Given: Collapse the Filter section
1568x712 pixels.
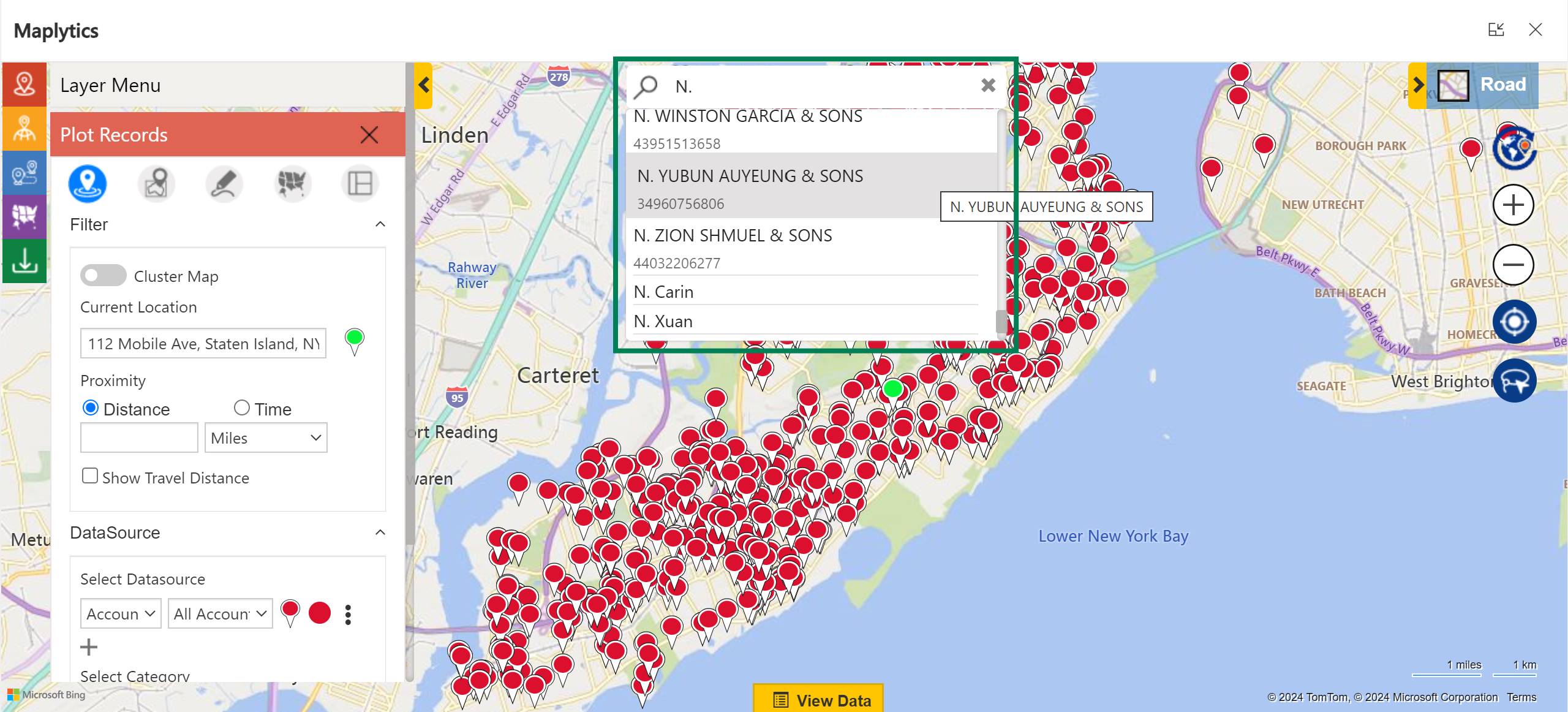Looking at the screenshot, I should pos(380,224).
